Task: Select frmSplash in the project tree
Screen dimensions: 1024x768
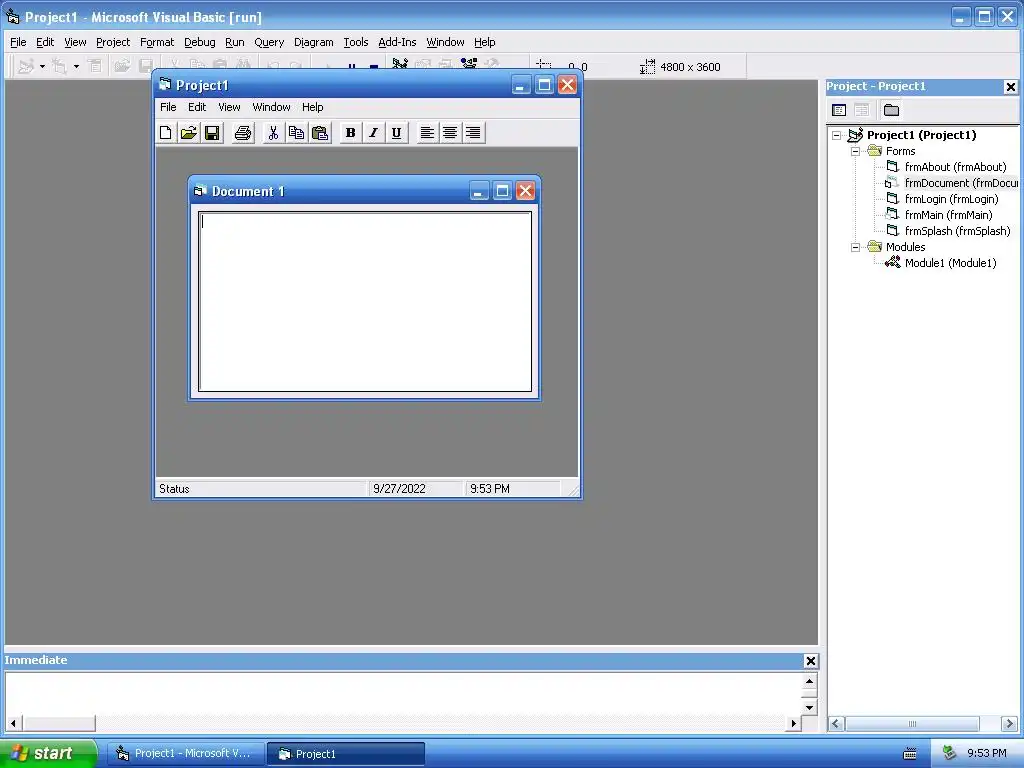Action: pos(957,231)
